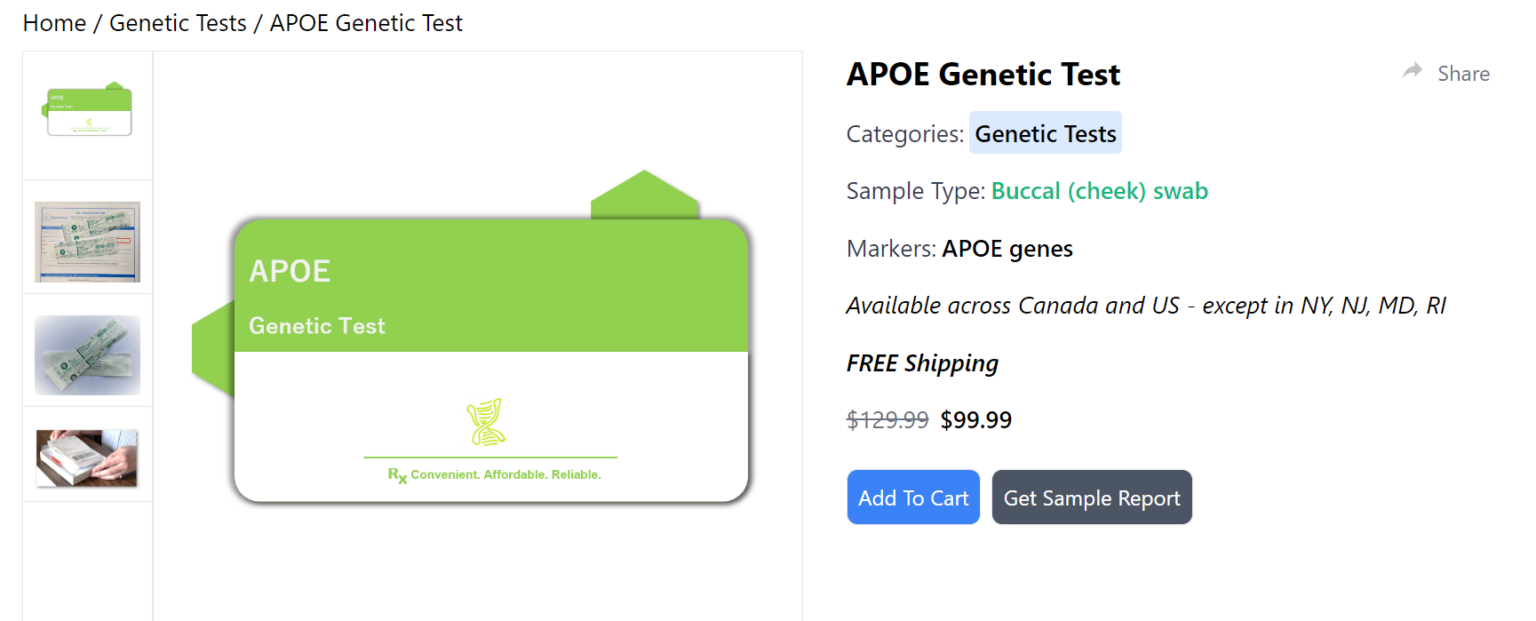The image size is (1536, 621).
Task: Navigate to Home via breadcrumb
Action: point(54,22)
